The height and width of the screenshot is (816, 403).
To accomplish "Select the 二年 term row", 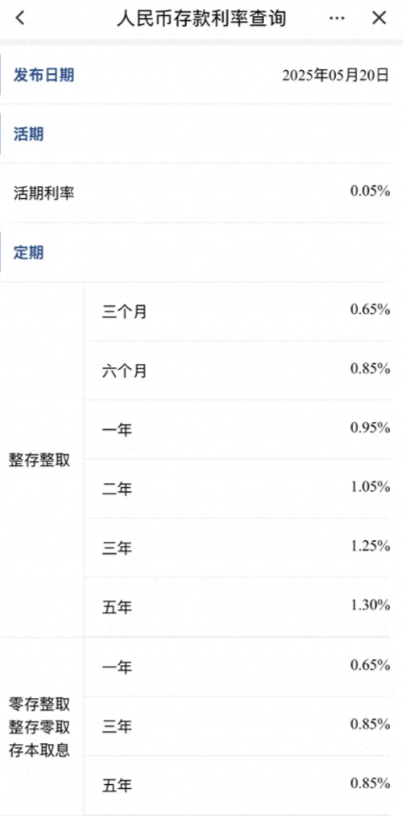I will (x=237, y=489).
